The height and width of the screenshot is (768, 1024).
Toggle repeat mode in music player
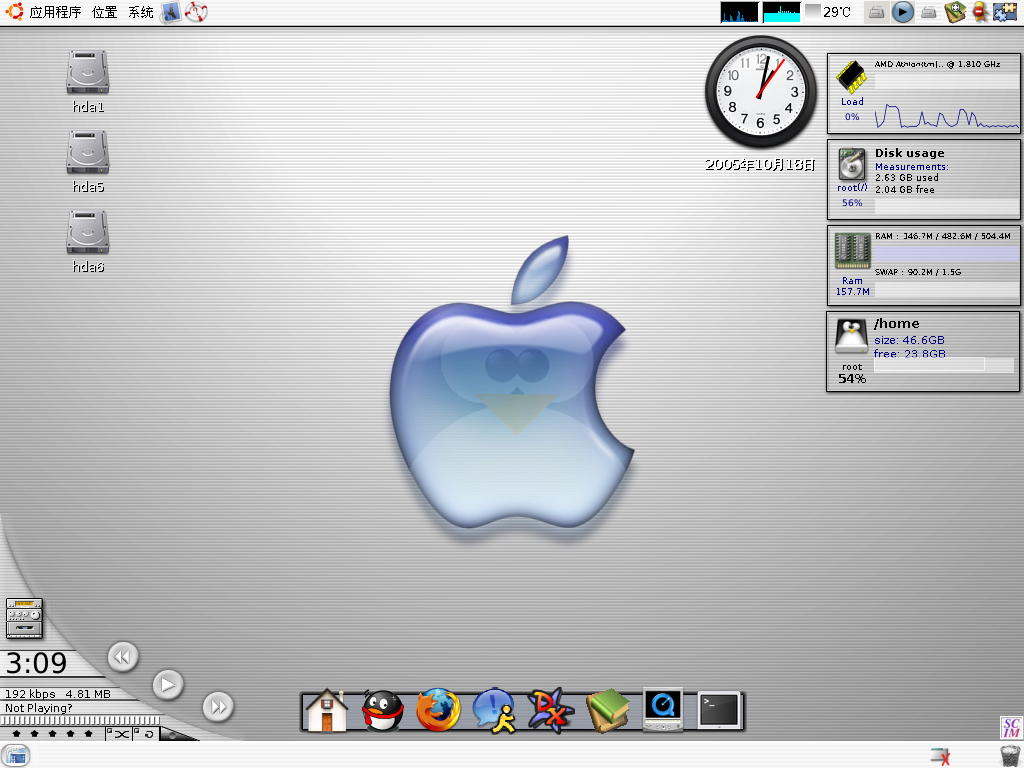tap(146, 734)
